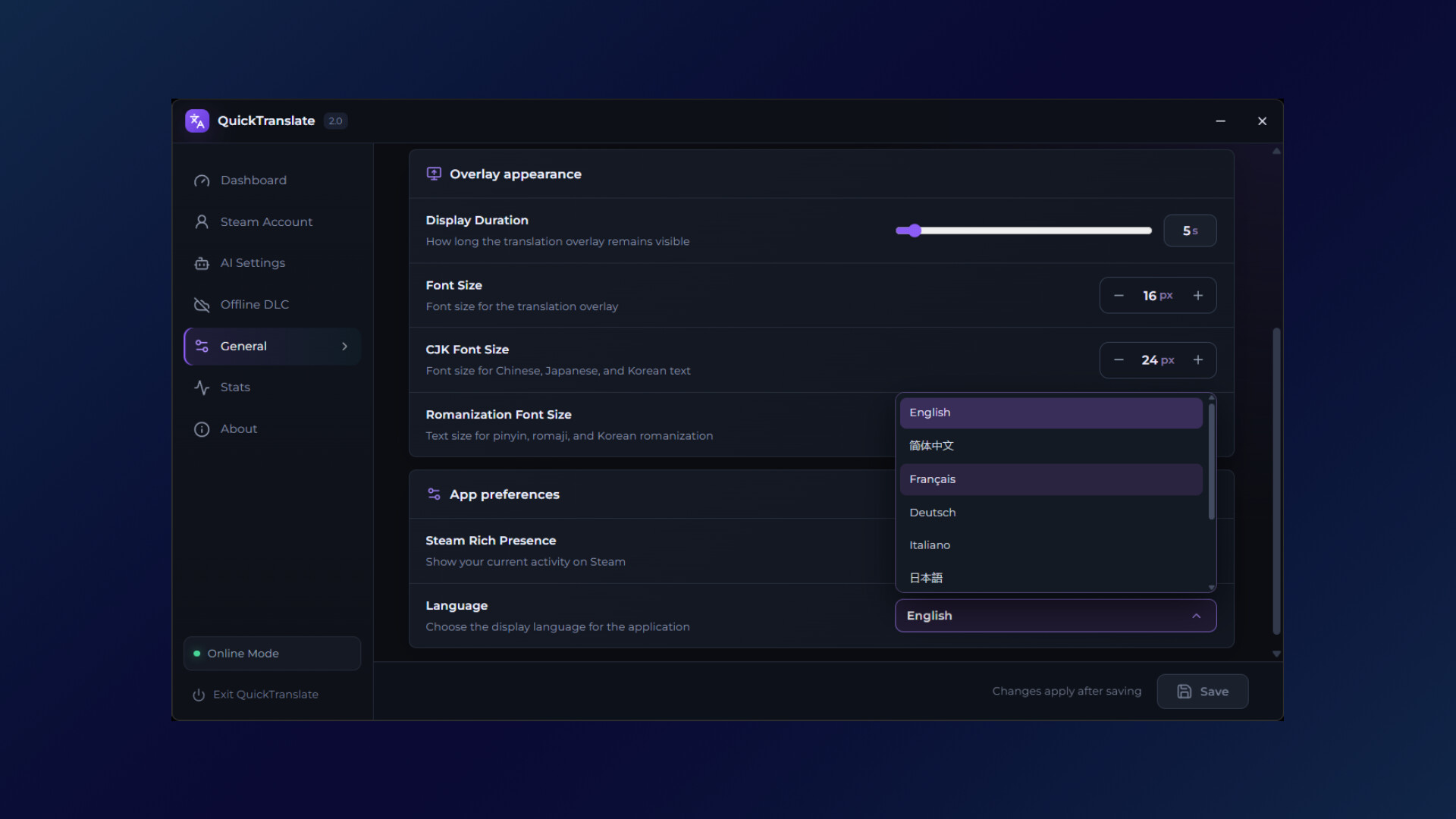Click the AI Settings robot icon
This screenshot has width=1456, height=819.
202,263
